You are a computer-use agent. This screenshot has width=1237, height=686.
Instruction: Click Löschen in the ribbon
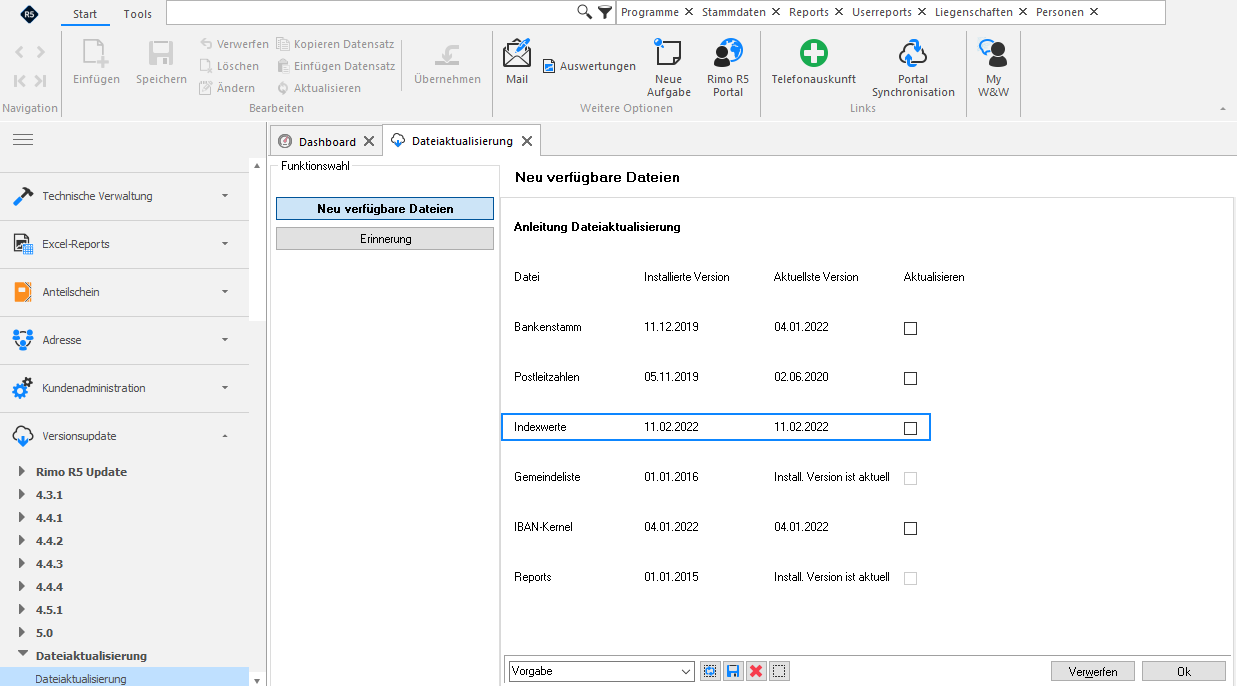[x=229, y=66]
